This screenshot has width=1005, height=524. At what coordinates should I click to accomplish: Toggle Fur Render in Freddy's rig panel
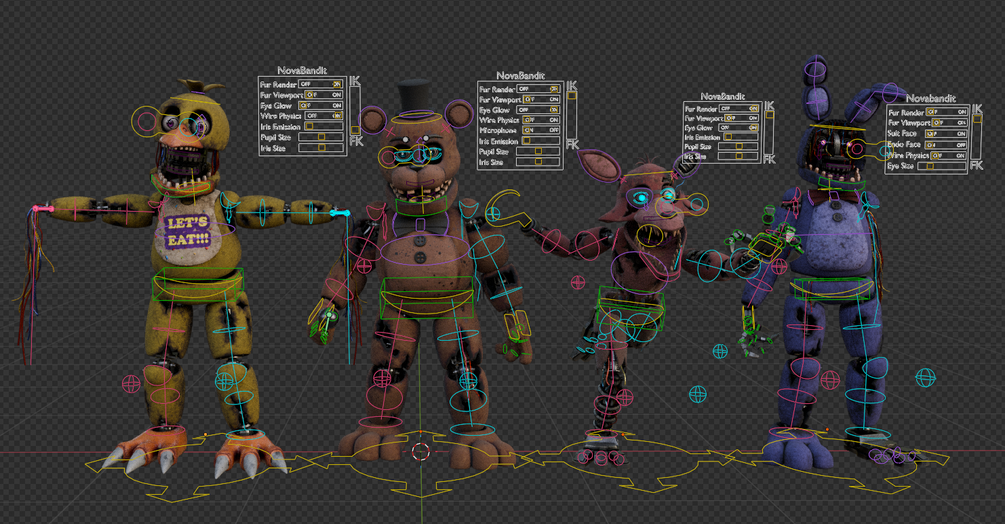539,89
